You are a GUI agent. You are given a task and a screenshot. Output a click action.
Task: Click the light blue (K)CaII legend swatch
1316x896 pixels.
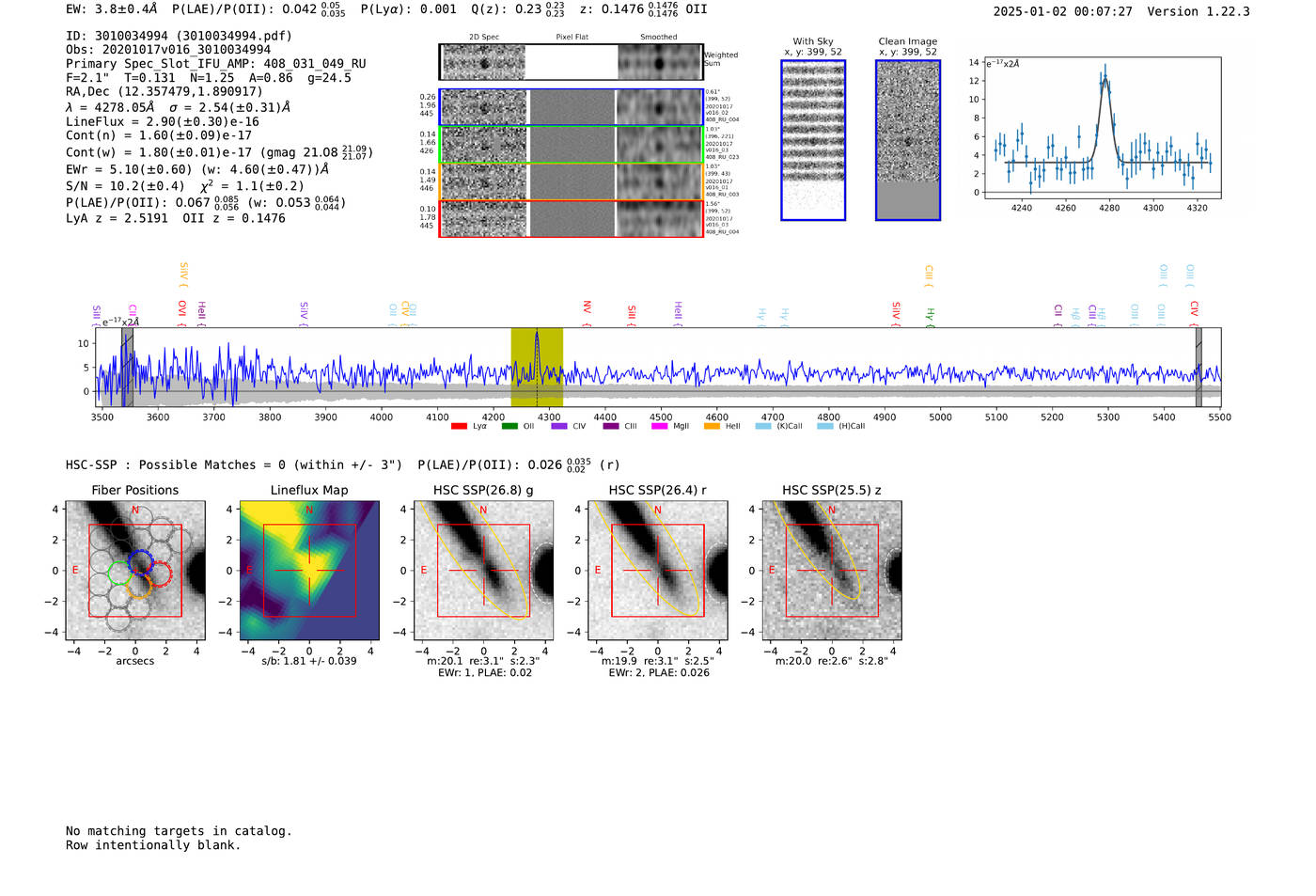tap(763, 426)
